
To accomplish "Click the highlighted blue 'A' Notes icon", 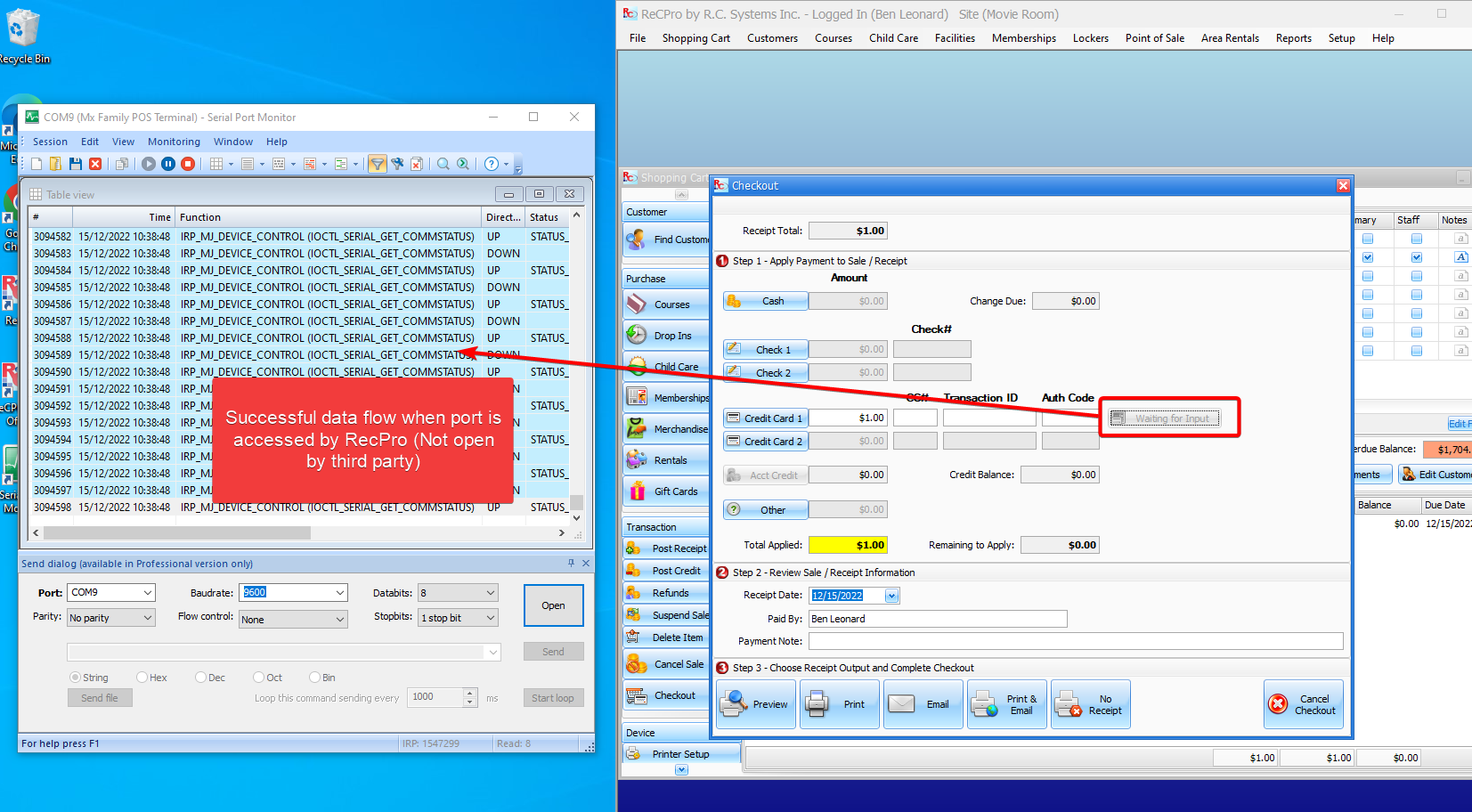I will pos(1461,257).
